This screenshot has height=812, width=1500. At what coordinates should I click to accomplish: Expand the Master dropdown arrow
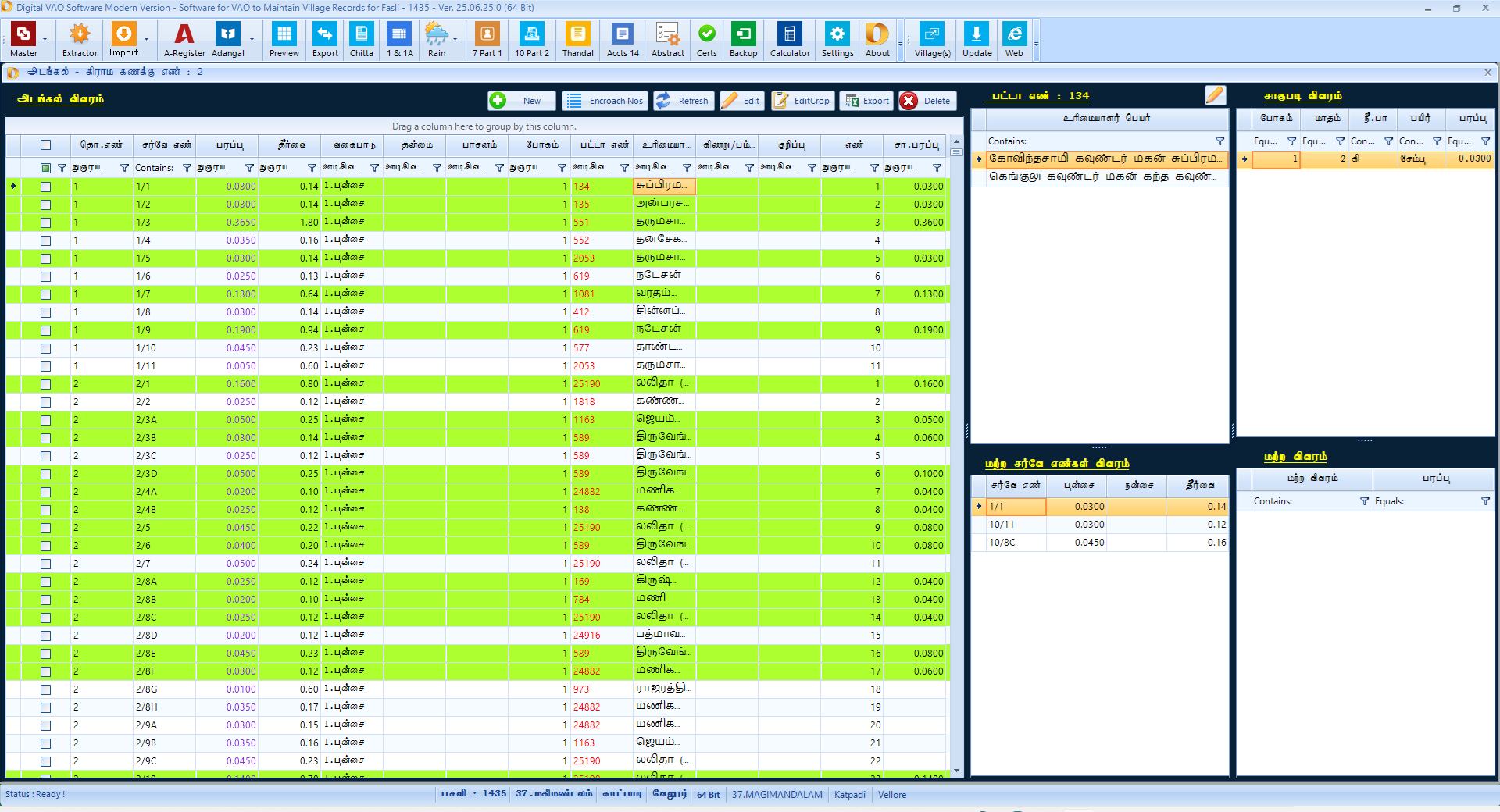pos(45,39)
